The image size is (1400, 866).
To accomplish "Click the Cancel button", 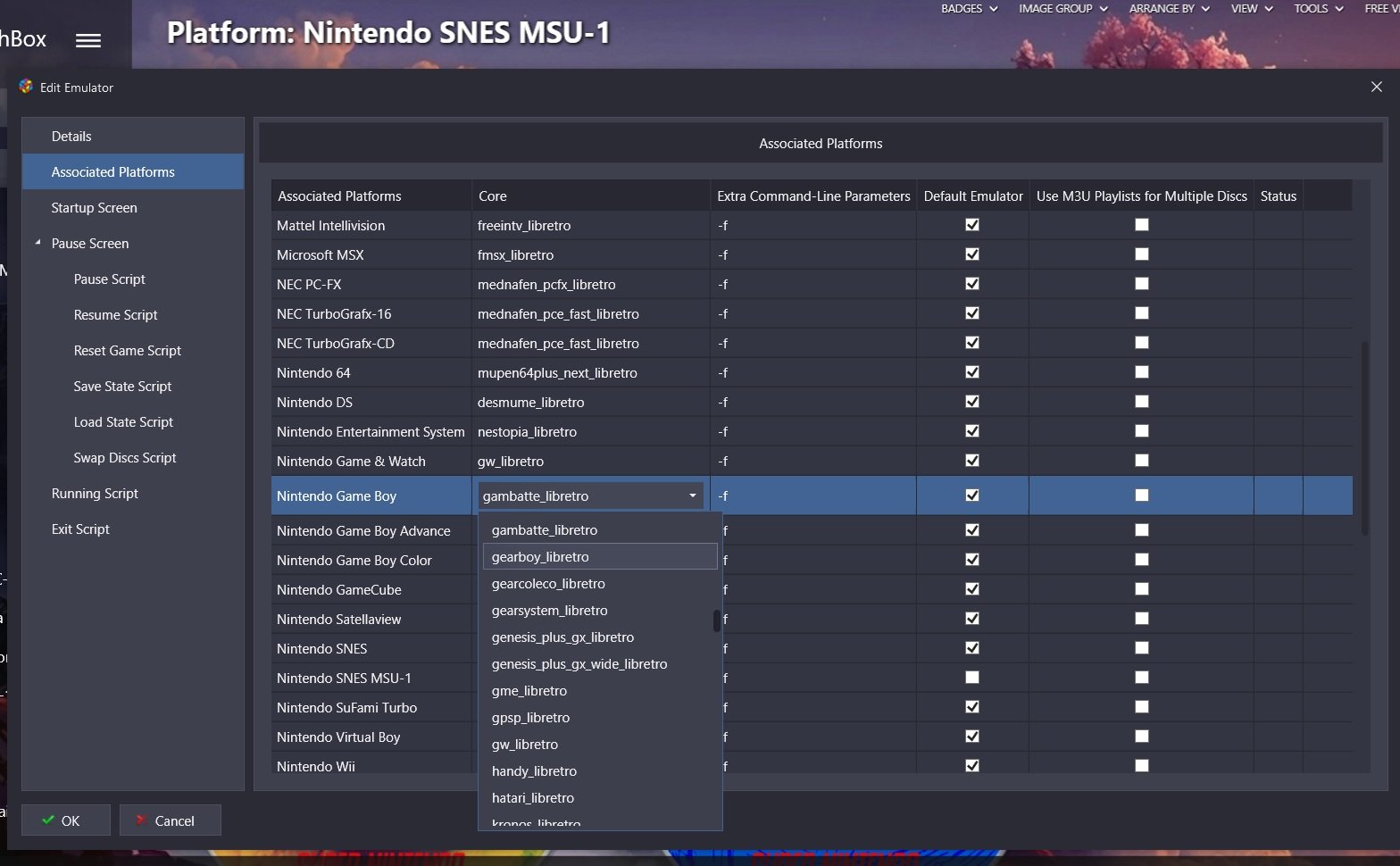I will coord(171,820).
